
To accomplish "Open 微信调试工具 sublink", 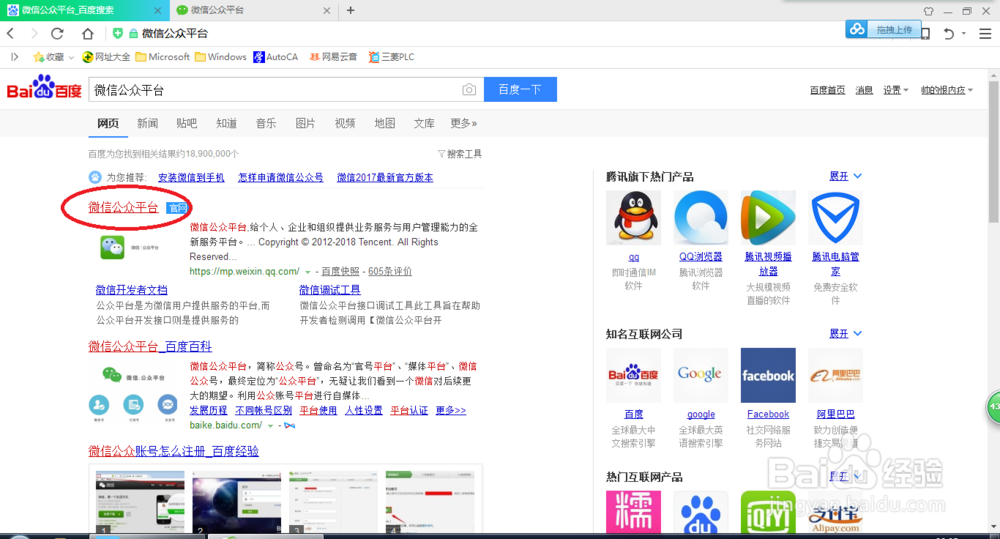I will point(330,290).
